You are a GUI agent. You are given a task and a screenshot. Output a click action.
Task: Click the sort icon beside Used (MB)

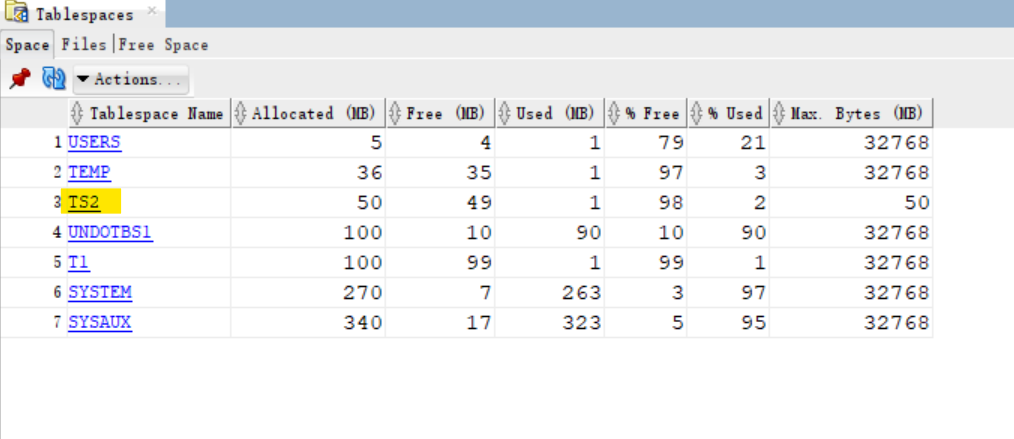504,114
